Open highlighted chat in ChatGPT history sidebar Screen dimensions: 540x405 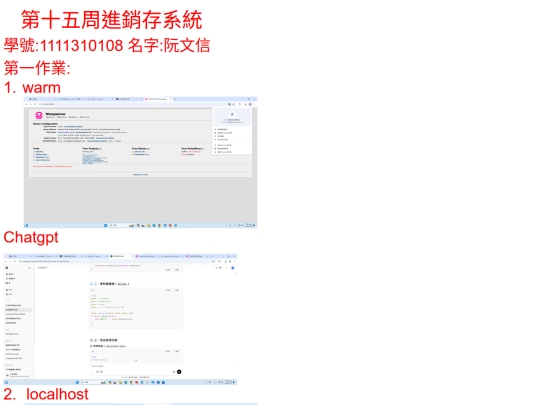18,310
